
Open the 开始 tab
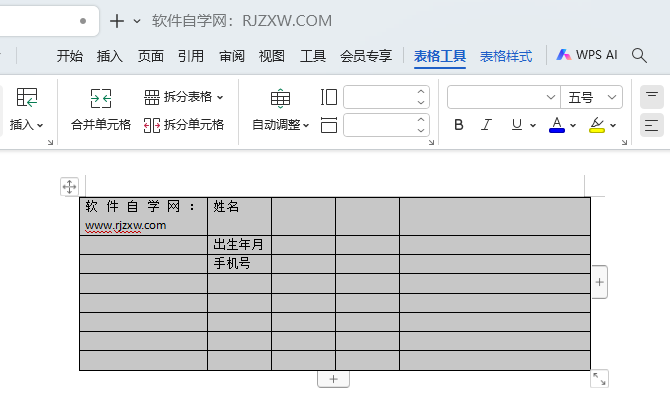click(70, 56)
